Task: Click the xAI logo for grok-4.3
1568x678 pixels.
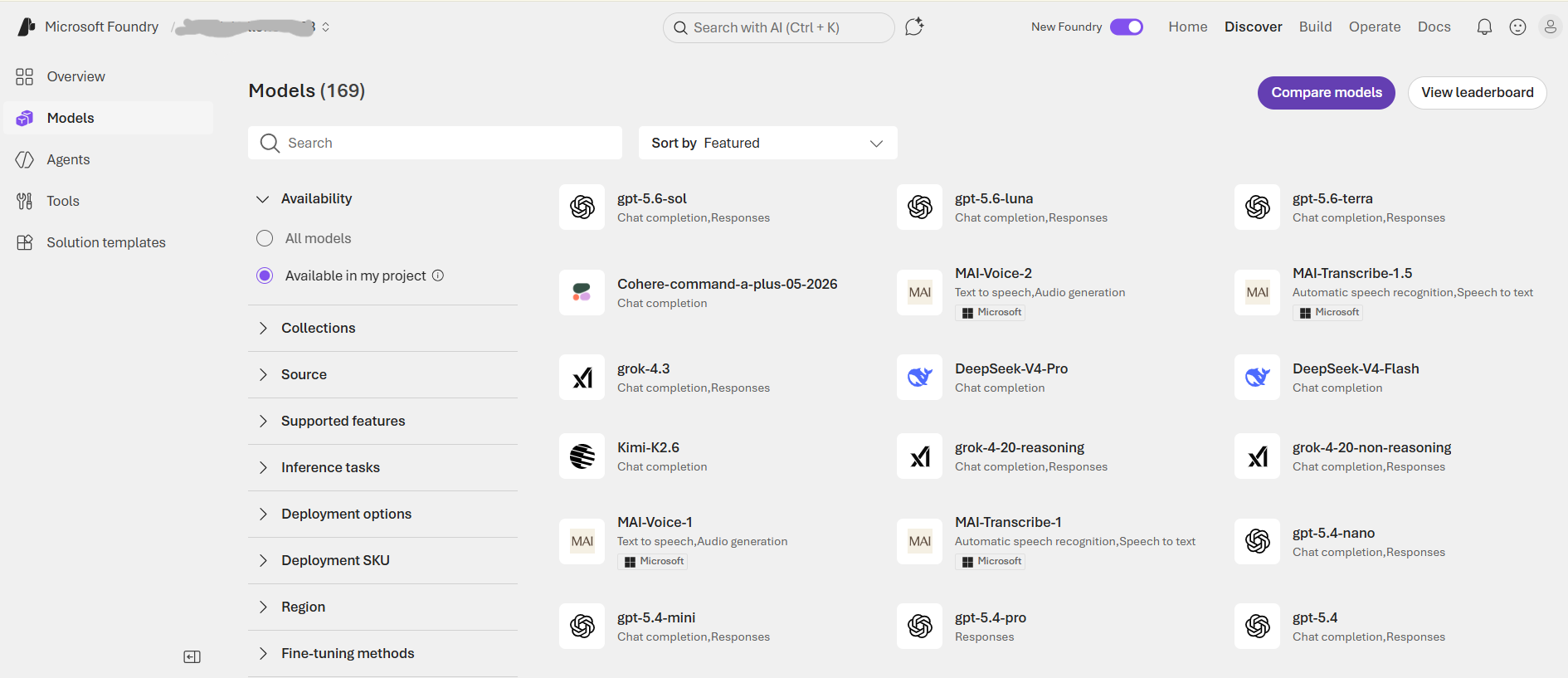Action: pyautogui.click(x=582, y=377)
